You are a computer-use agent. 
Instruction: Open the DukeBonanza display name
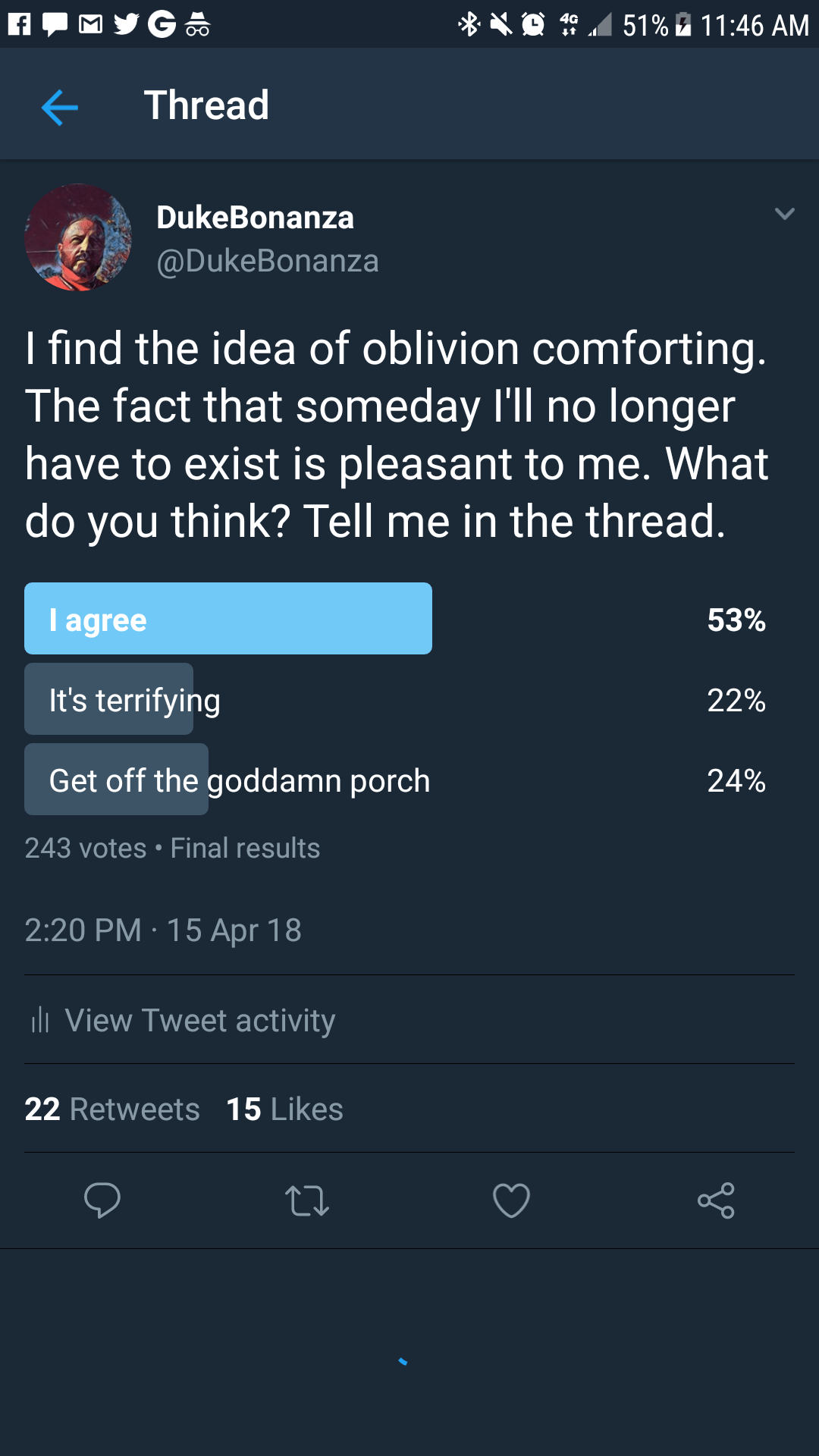pyautogui.click(x=255, y=218)
